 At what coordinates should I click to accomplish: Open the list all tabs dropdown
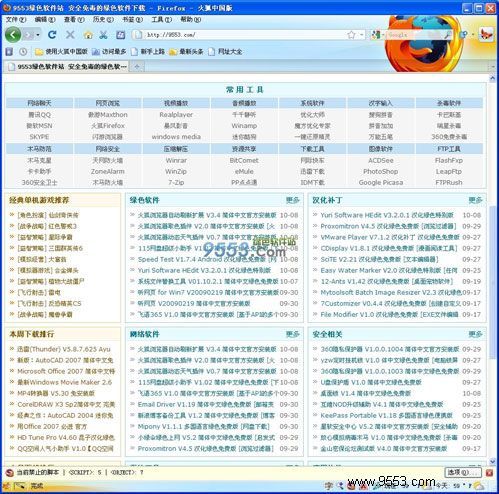tap(493, 67)
